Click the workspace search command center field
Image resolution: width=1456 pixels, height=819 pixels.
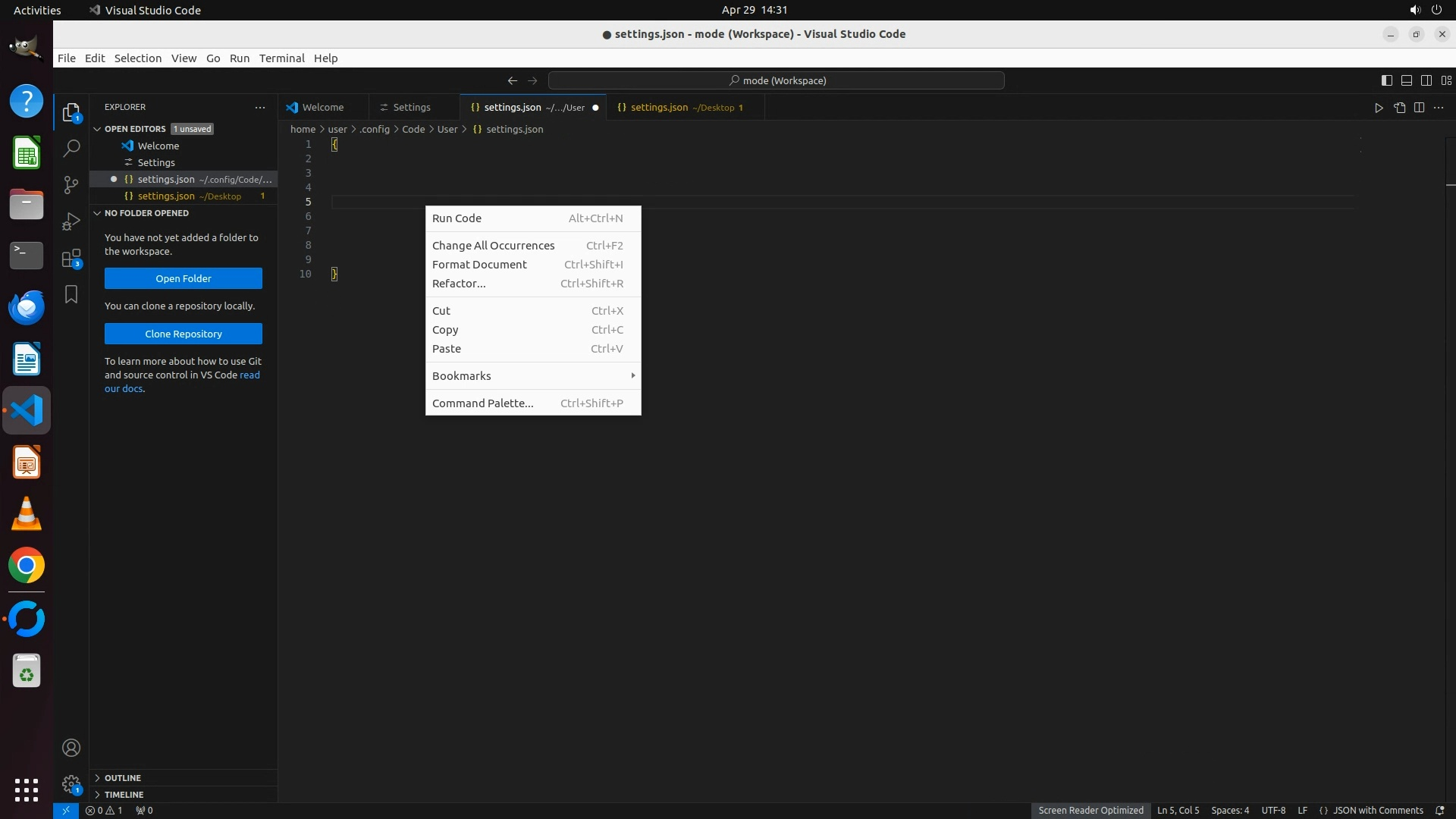(776, 80)
